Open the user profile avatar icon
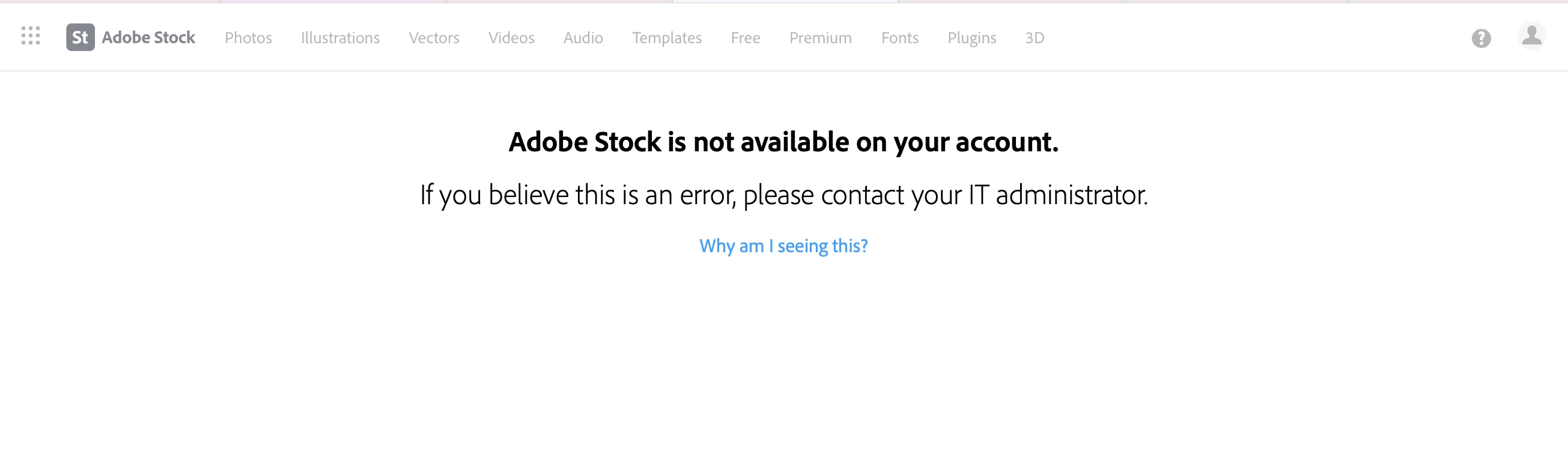Screen dimensions: 1568x472 click(x=1531, y=37)
